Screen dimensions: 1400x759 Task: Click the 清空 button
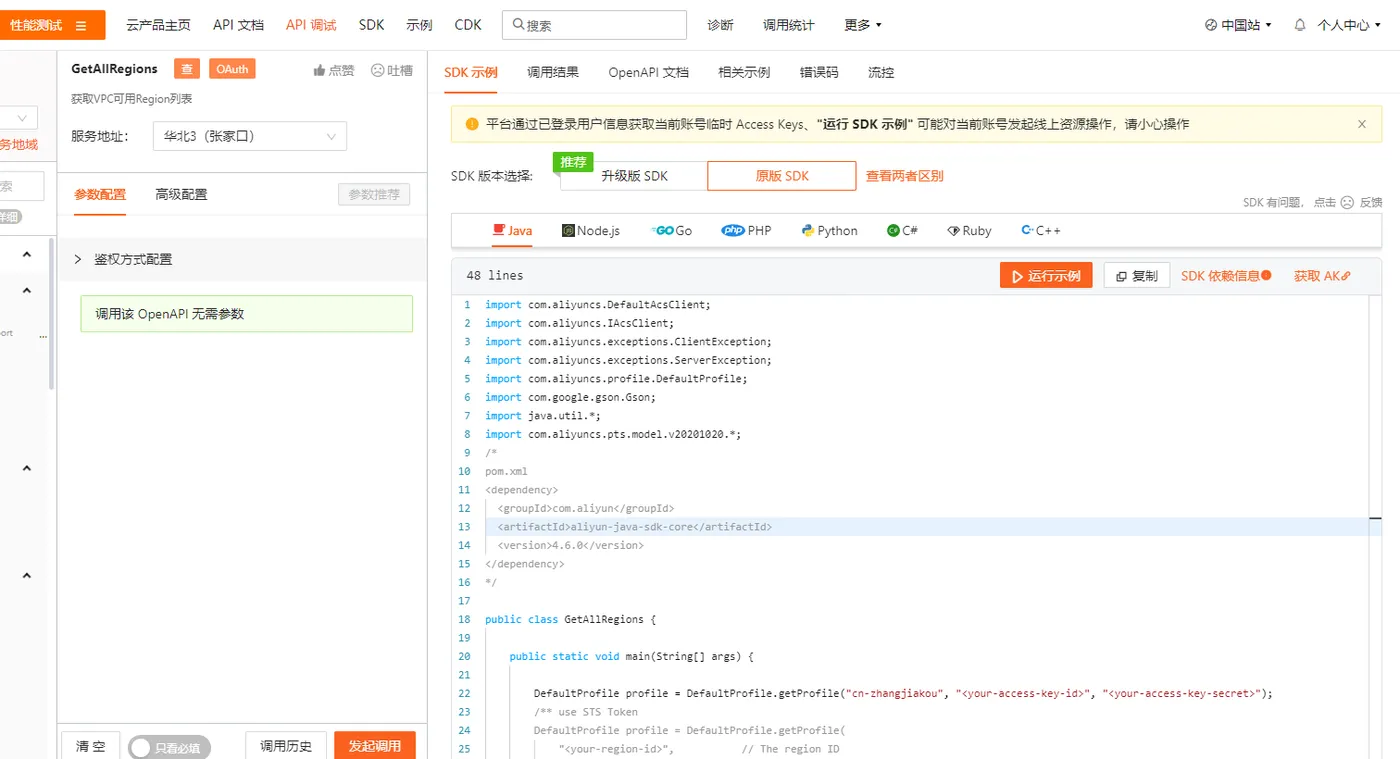pos(91,746)
